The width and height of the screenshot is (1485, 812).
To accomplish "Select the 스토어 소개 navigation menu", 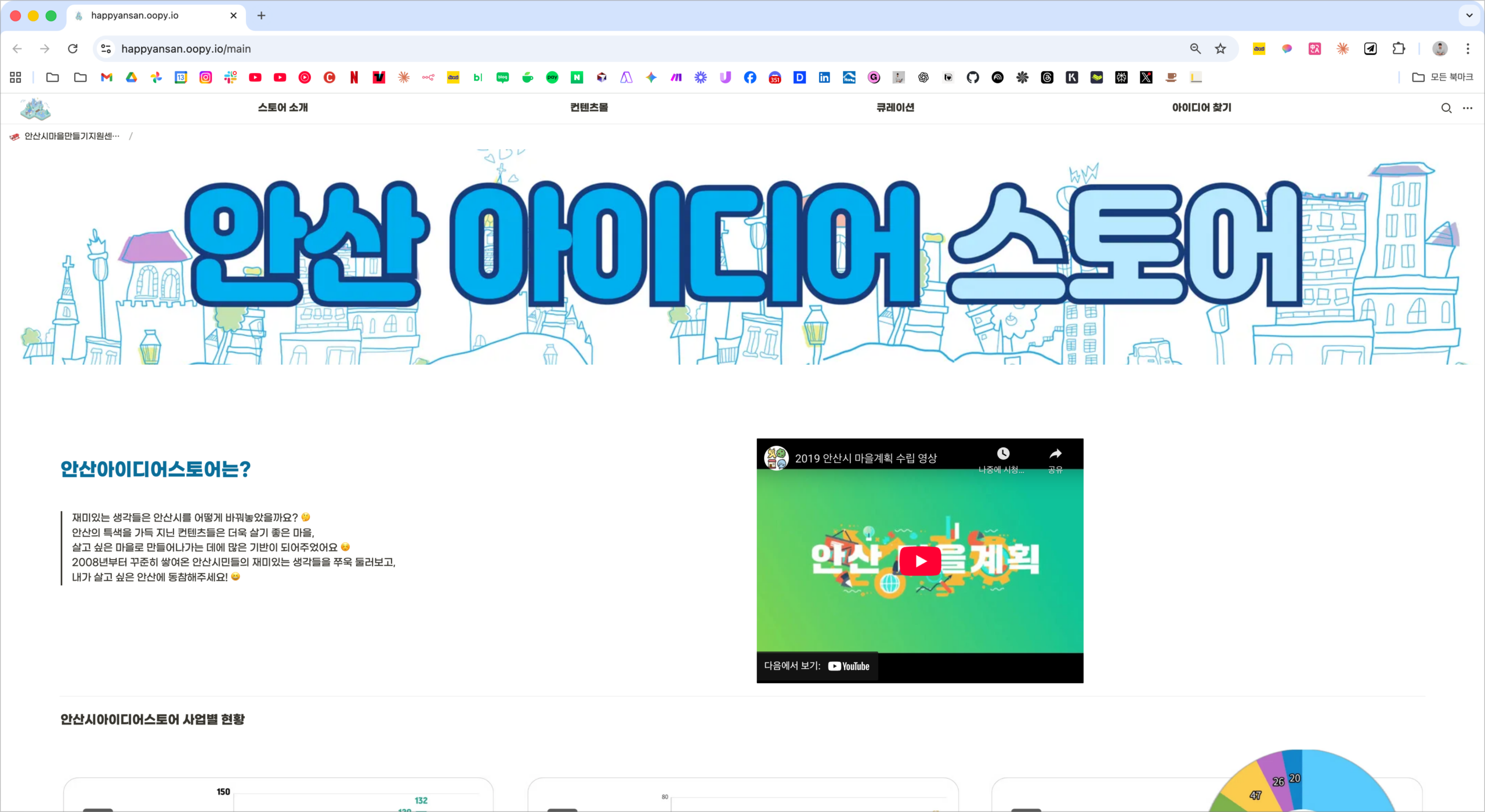I will coord(282,107).
